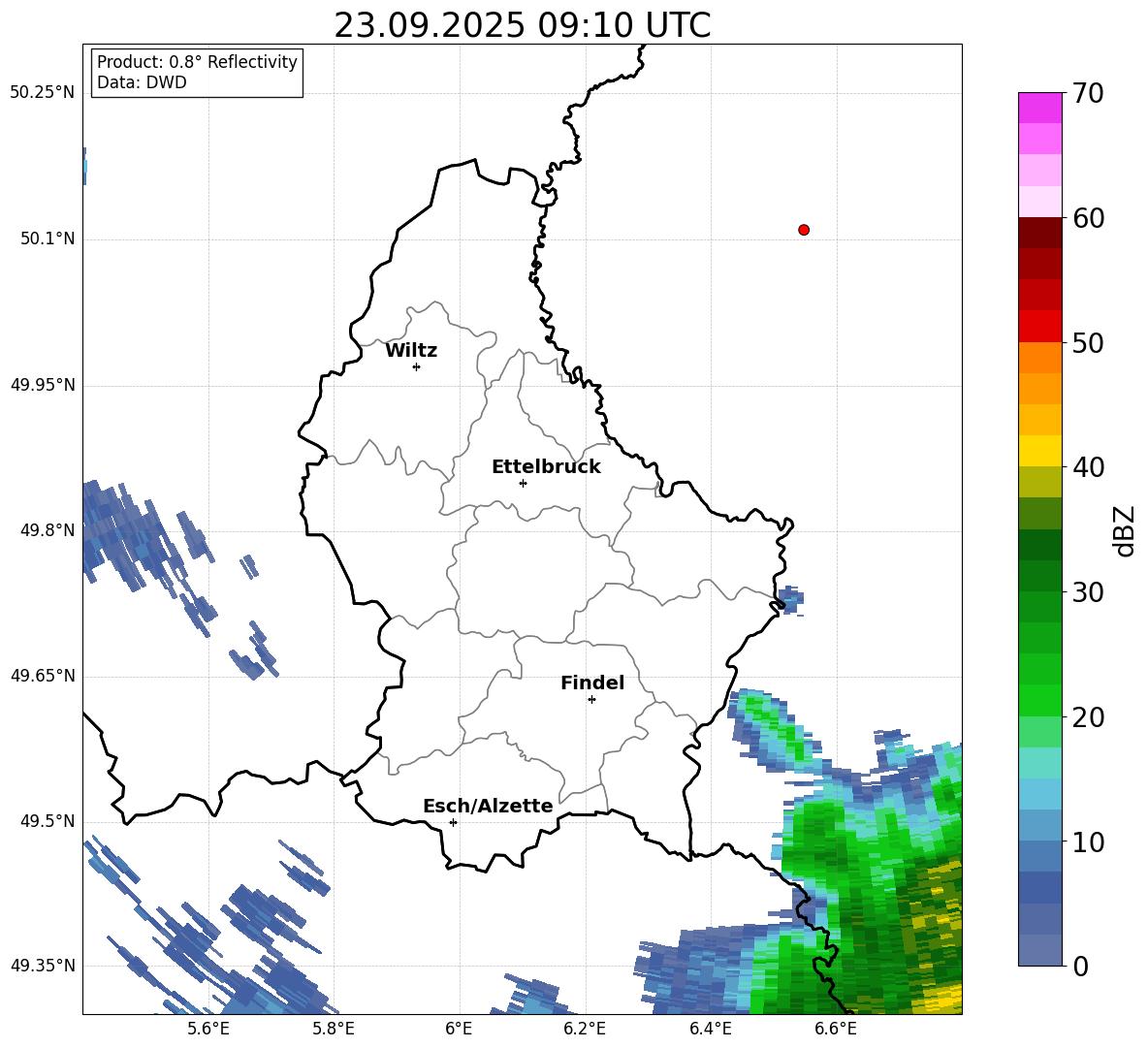Click the Esch/Alzette location cross marker

point(453,822)
